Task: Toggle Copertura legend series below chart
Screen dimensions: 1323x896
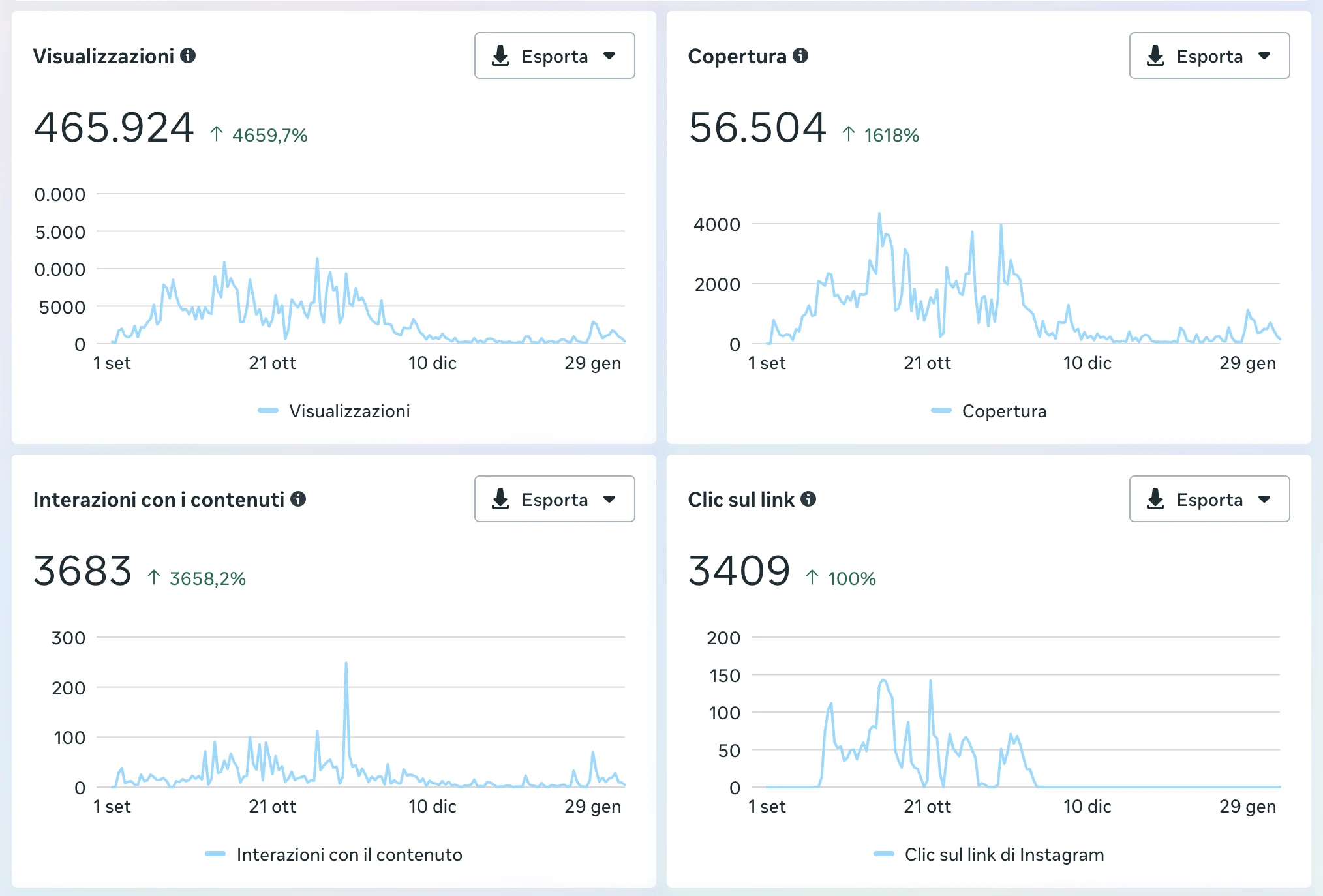Action: click(x=1003, y=411)
